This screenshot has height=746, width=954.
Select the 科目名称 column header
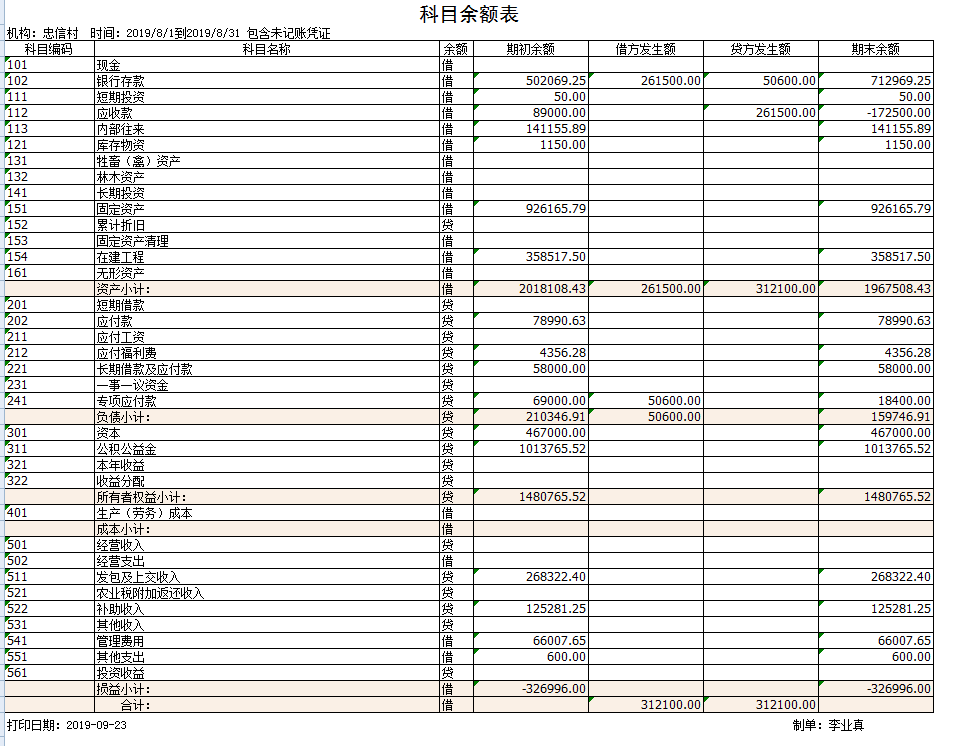(x=266, y=49)
